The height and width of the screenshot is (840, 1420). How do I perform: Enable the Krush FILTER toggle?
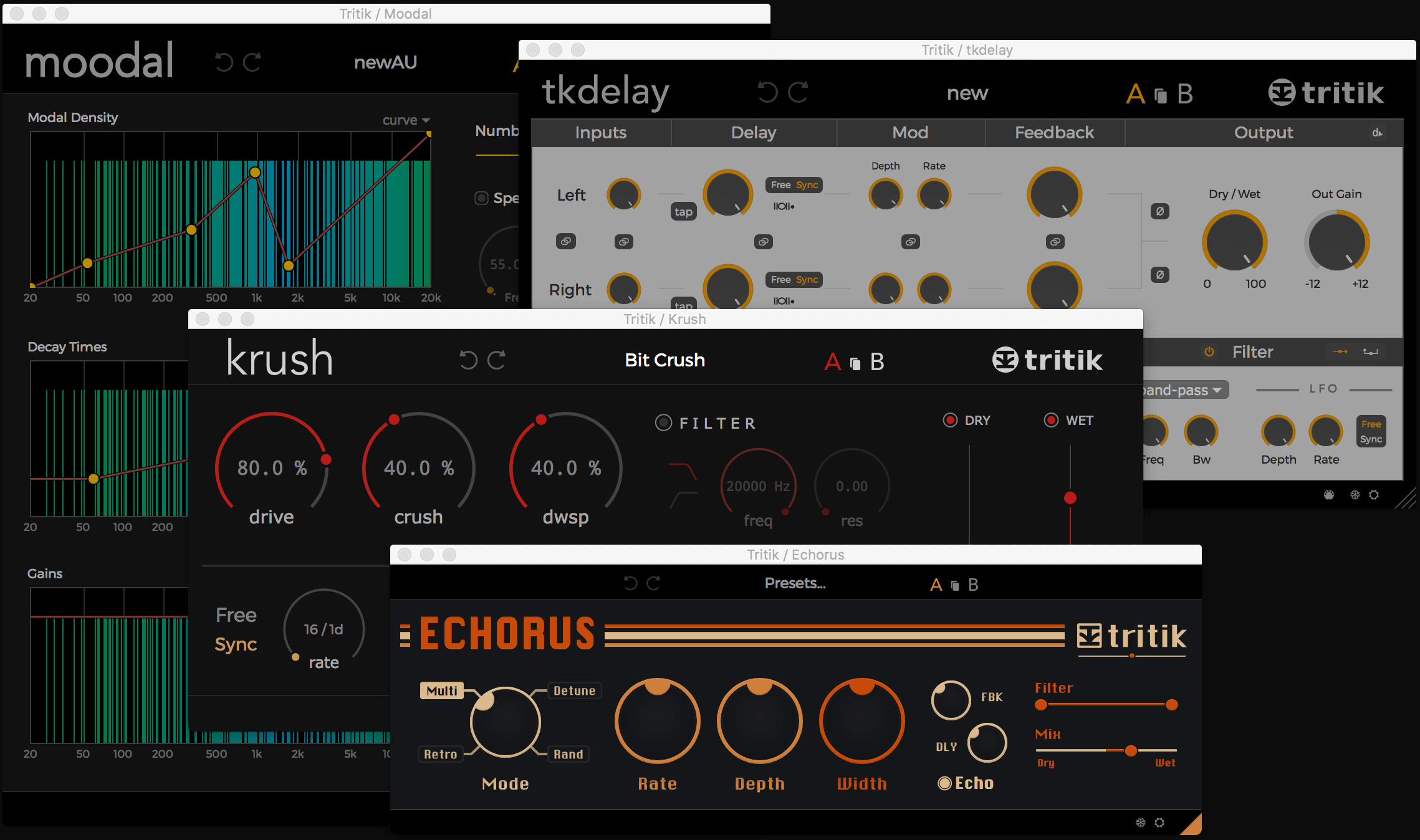click(663, 423)
